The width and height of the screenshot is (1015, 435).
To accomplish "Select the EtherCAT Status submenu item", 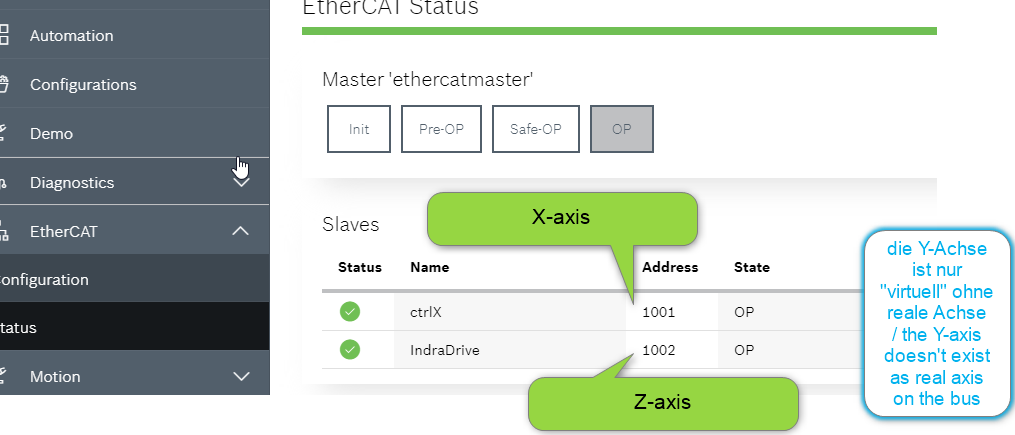I will [x=20, y=328].
